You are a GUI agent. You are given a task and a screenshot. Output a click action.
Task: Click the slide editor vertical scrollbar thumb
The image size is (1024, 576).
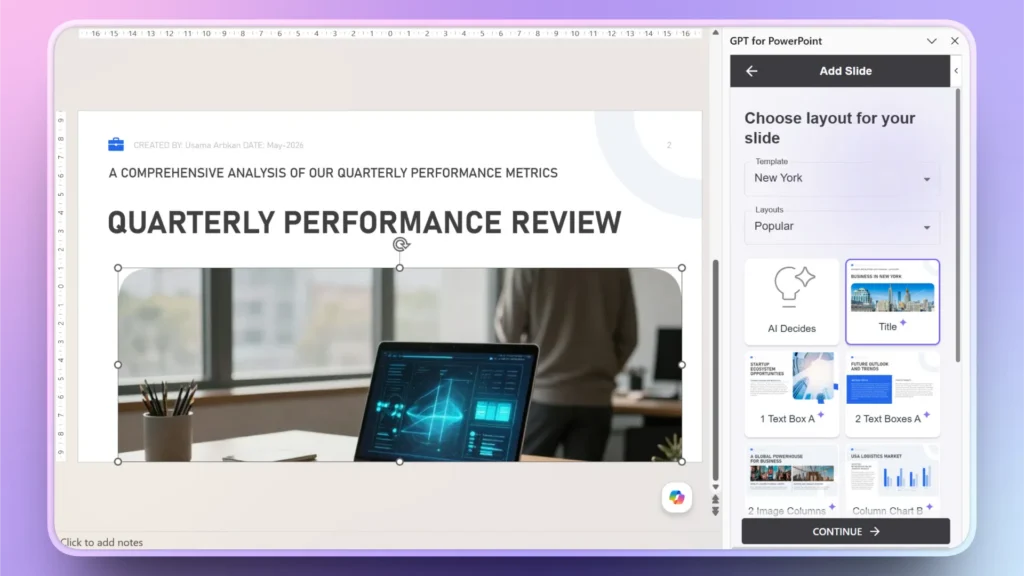click(716, 370)
